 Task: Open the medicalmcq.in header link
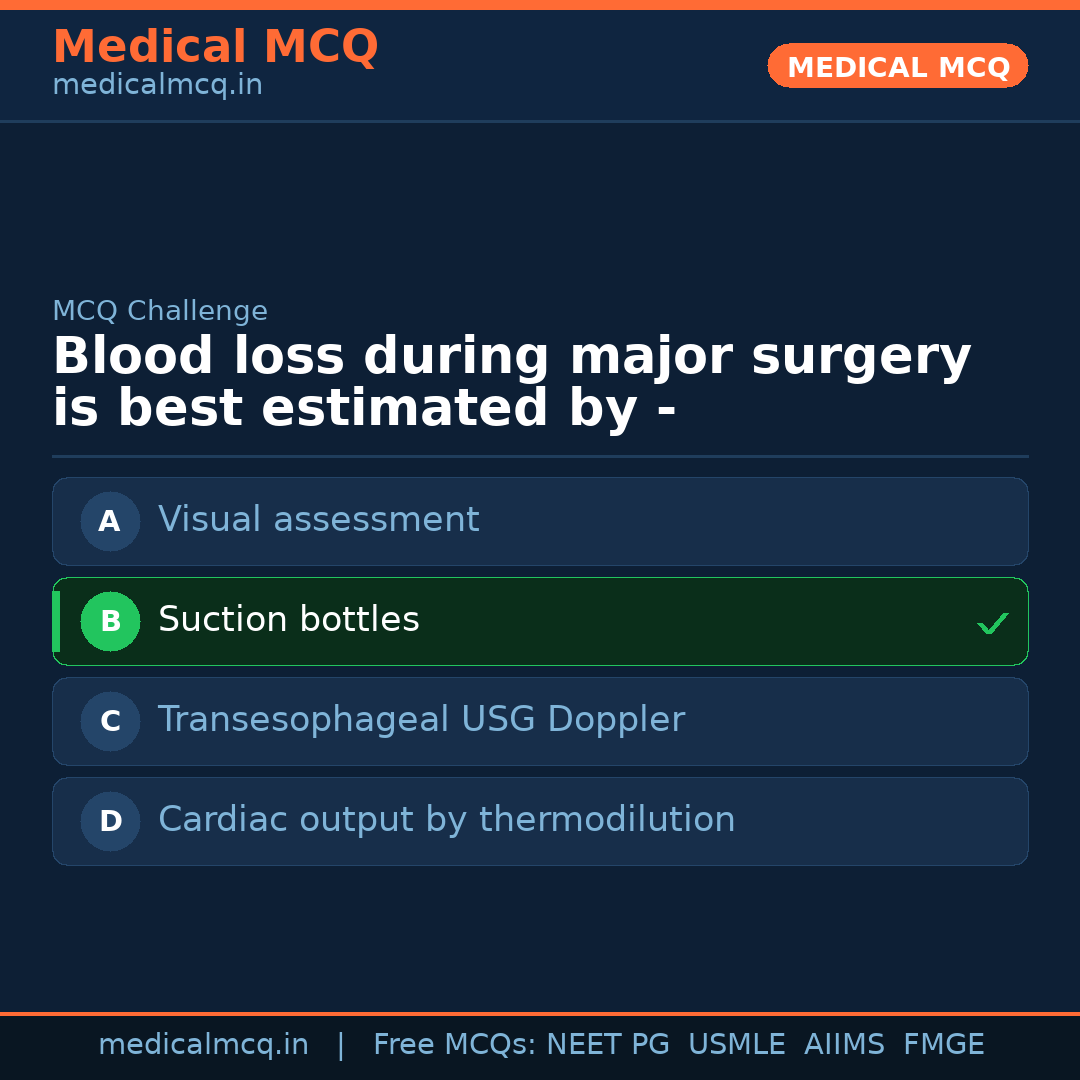(157, 84)
